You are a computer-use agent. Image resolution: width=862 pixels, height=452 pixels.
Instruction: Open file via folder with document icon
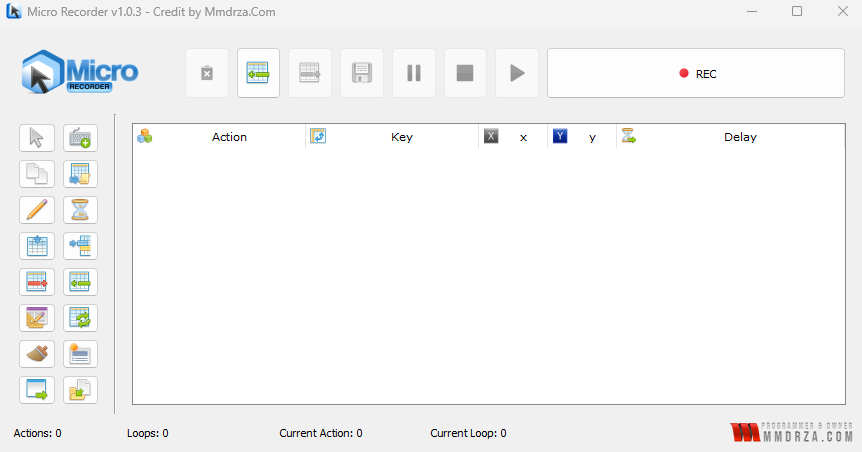[x=80, y=390]
